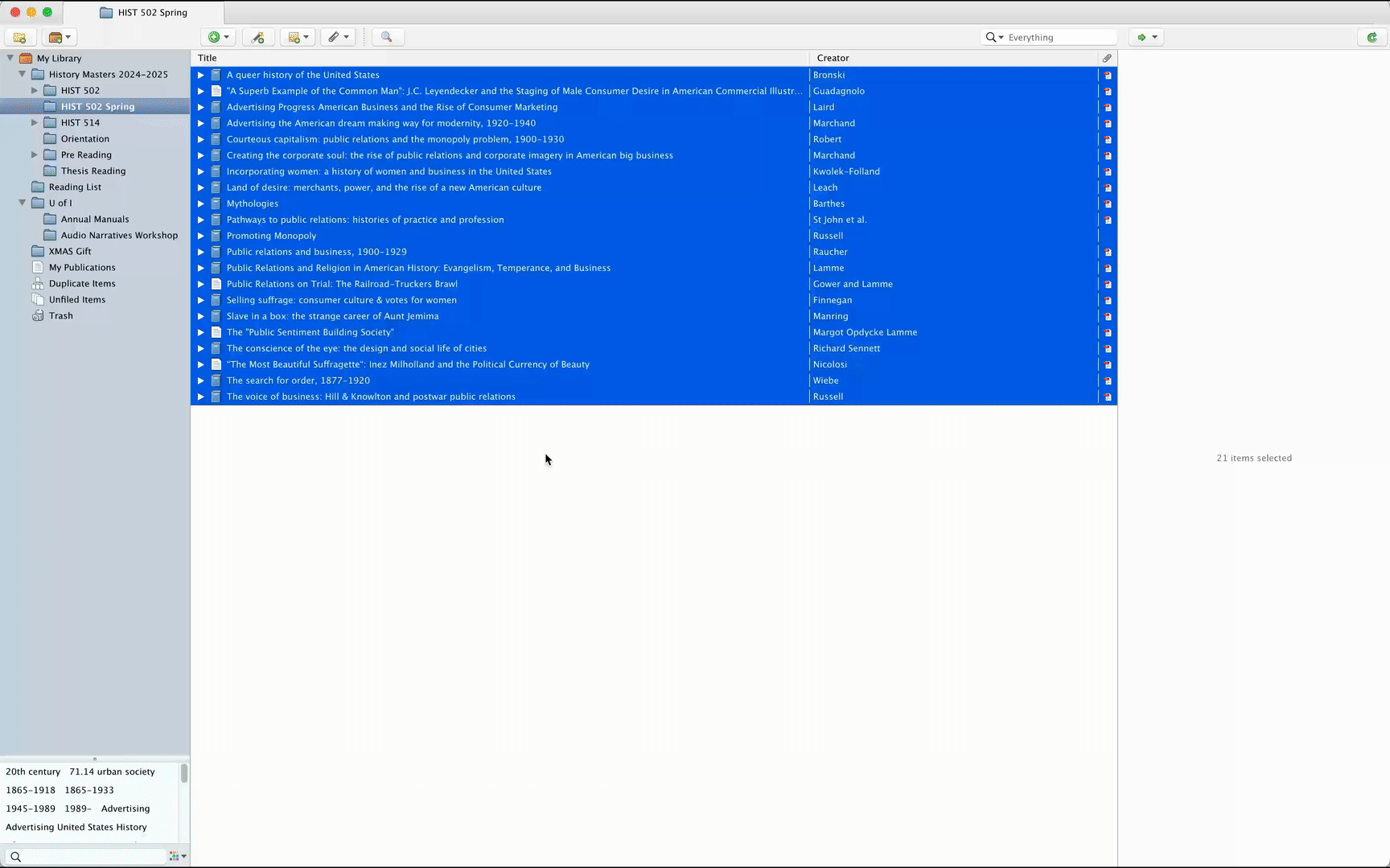
Task: Open the Reading List collection
Action: coord(75,187)
